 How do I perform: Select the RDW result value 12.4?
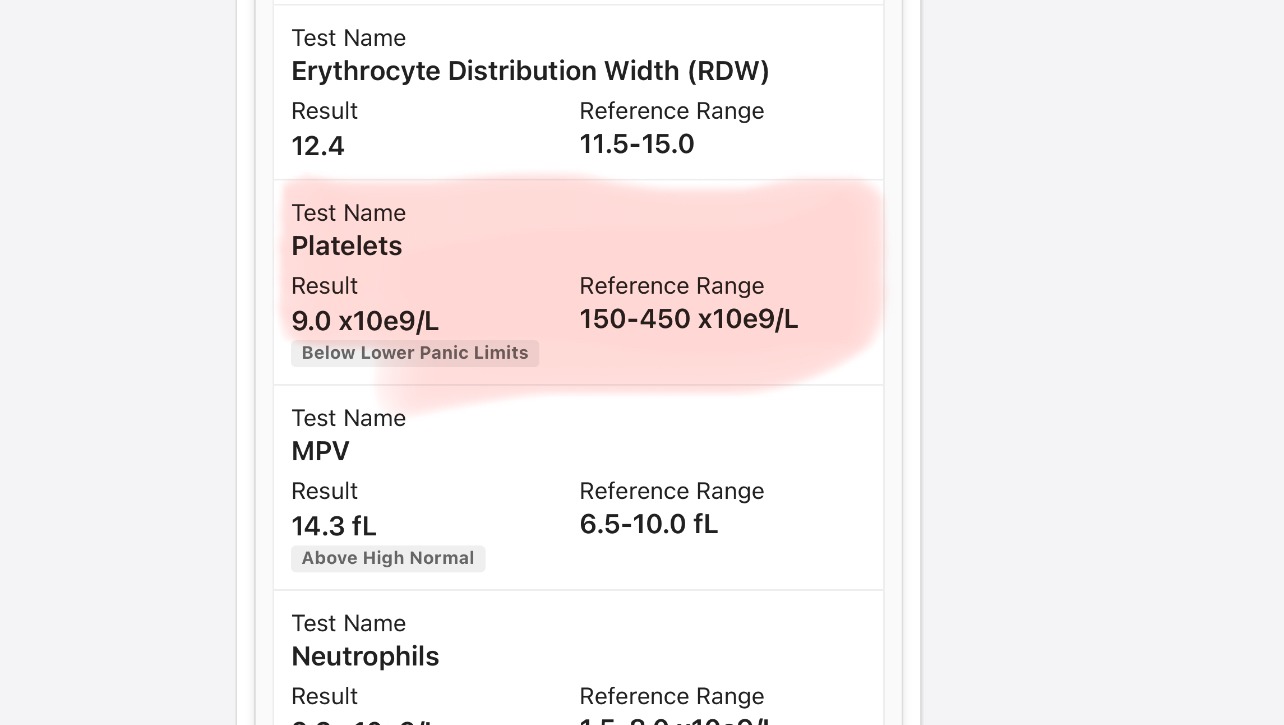(318, 146)
